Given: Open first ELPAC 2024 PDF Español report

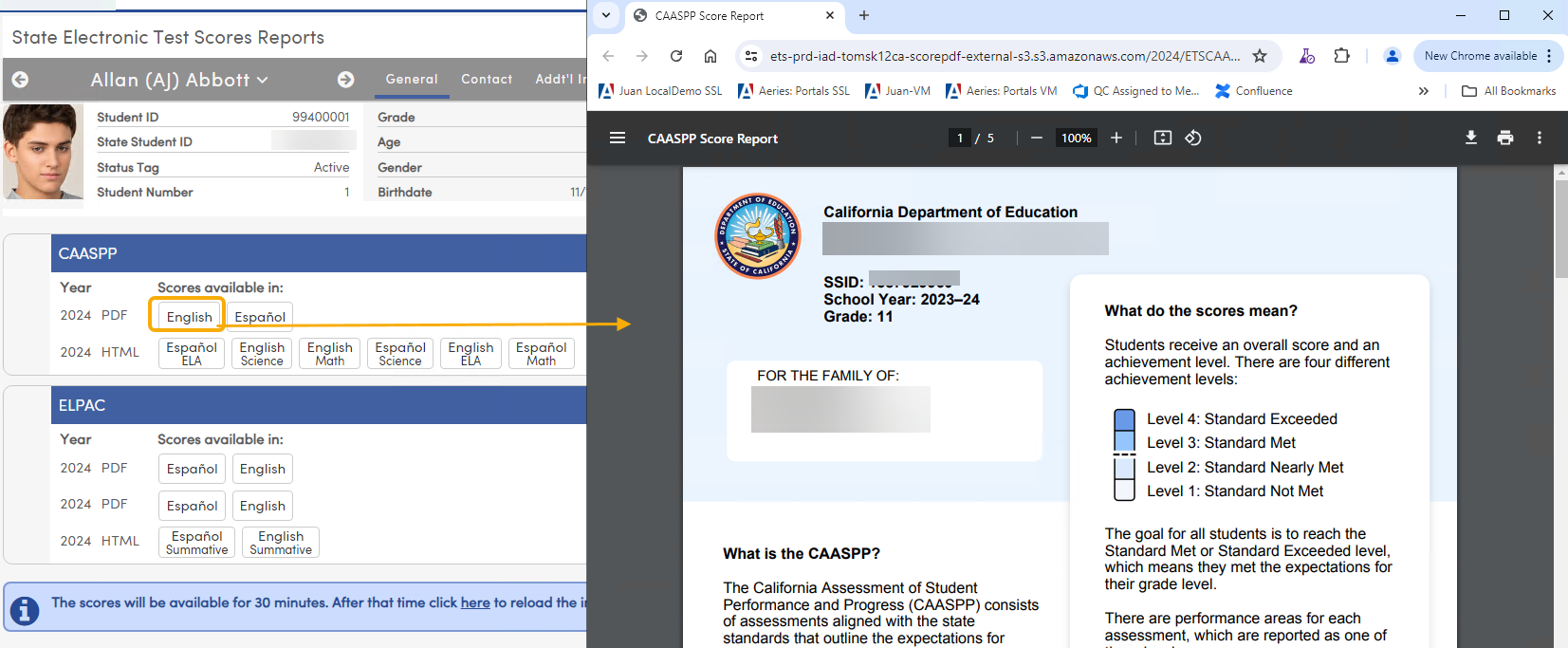Looking at the screenshot, I should click(193, 469).
